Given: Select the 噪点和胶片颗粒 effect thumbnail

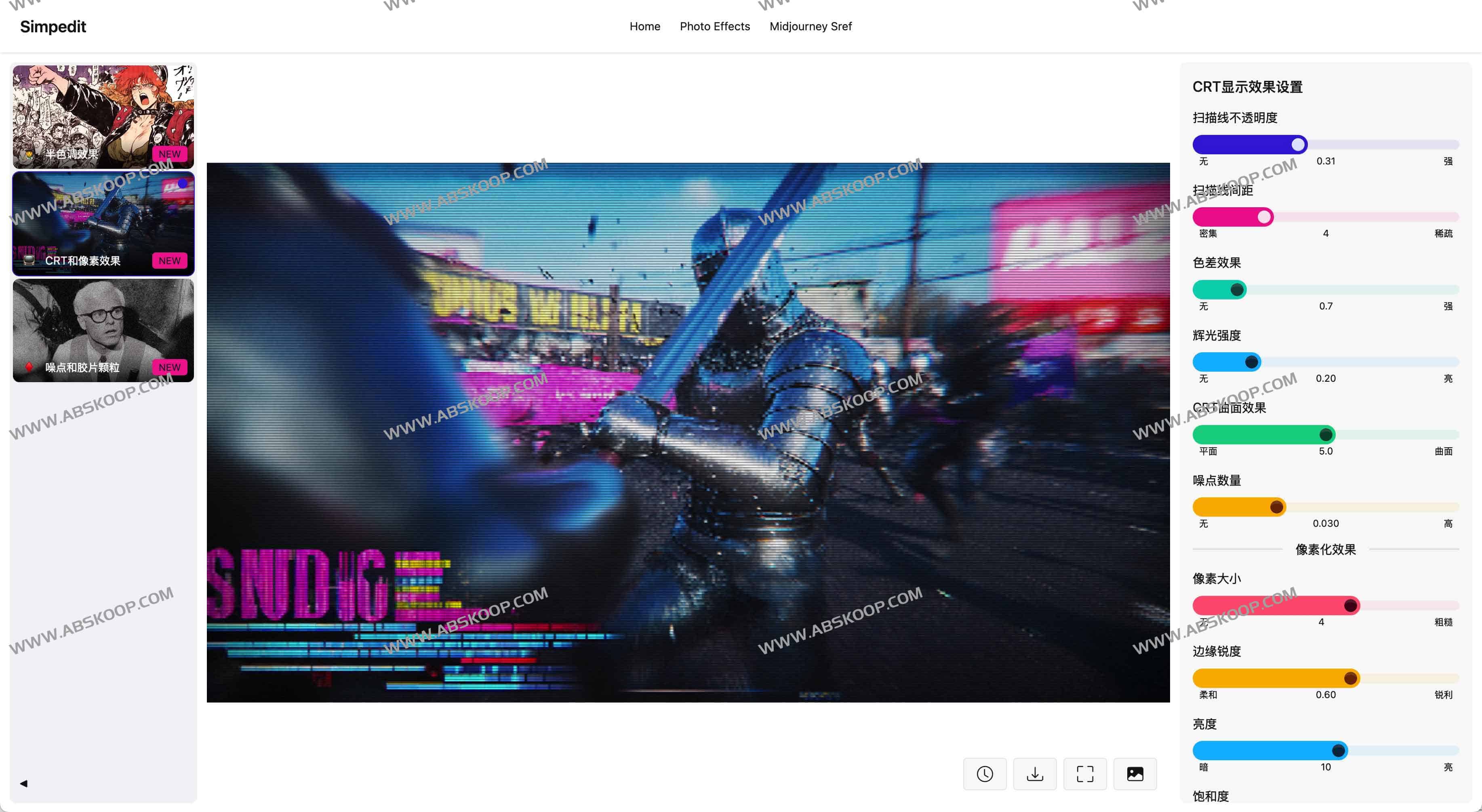Looking at the screenshot, I should click(x=103, y=330).
